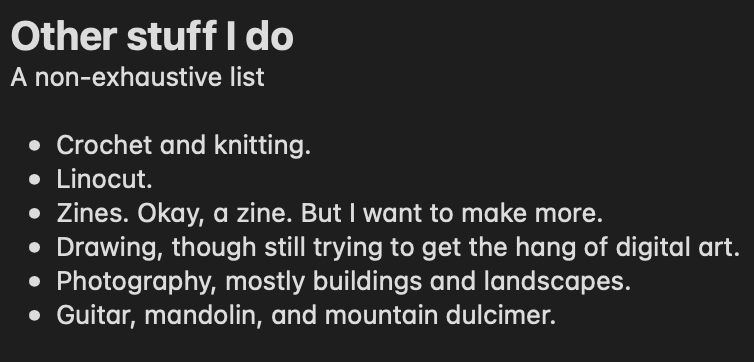Click the bullet beside Linocut
754x362 pixels.
click(35, 180)
